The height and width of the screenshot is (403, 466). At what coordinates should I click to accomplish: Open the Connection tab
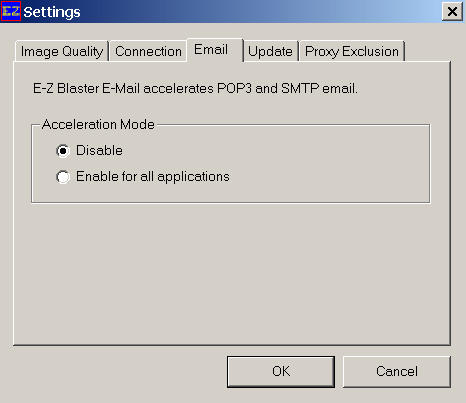tap(148, 51)
